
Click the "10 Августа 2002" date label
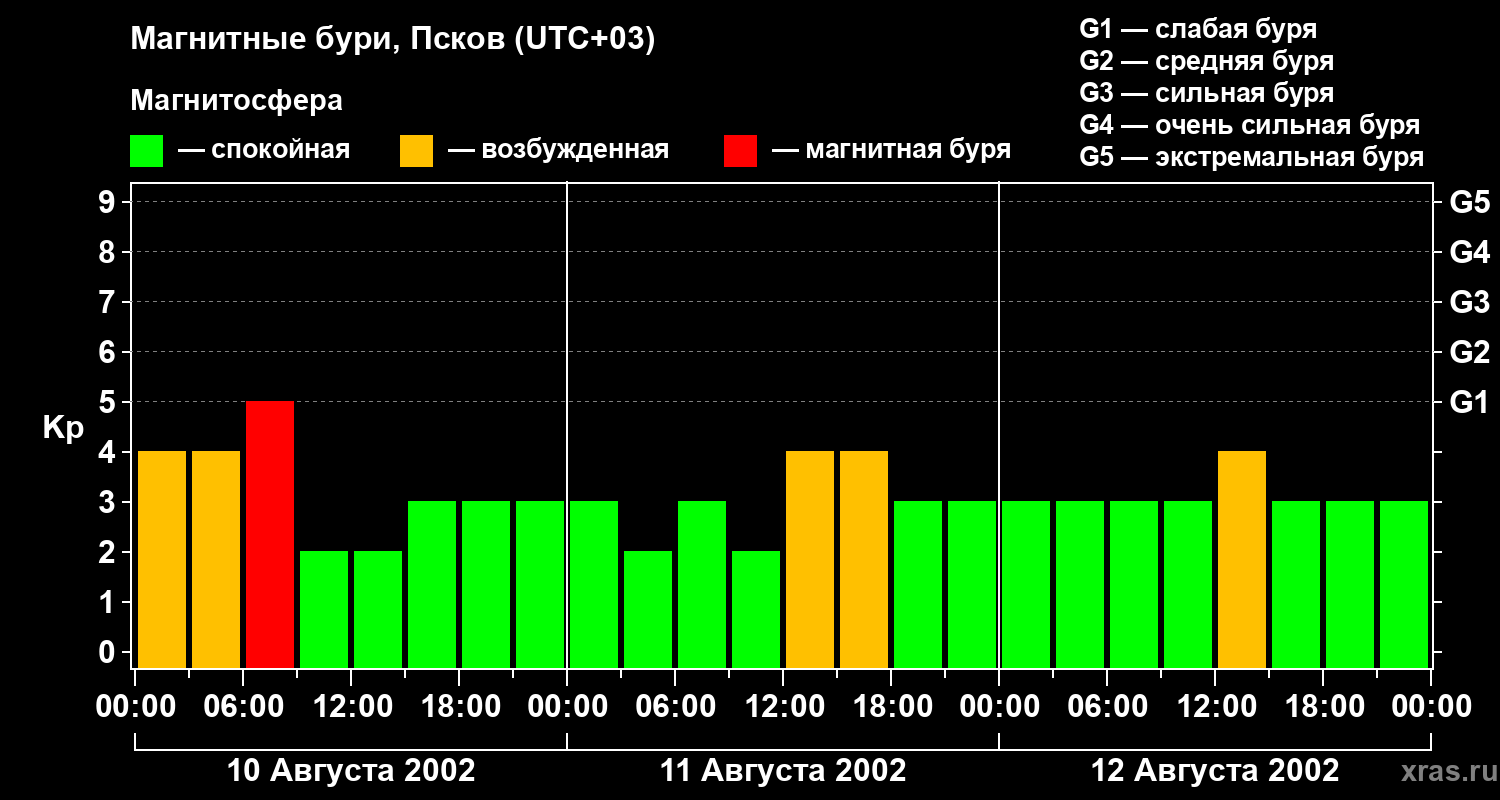tap(351, 771)
